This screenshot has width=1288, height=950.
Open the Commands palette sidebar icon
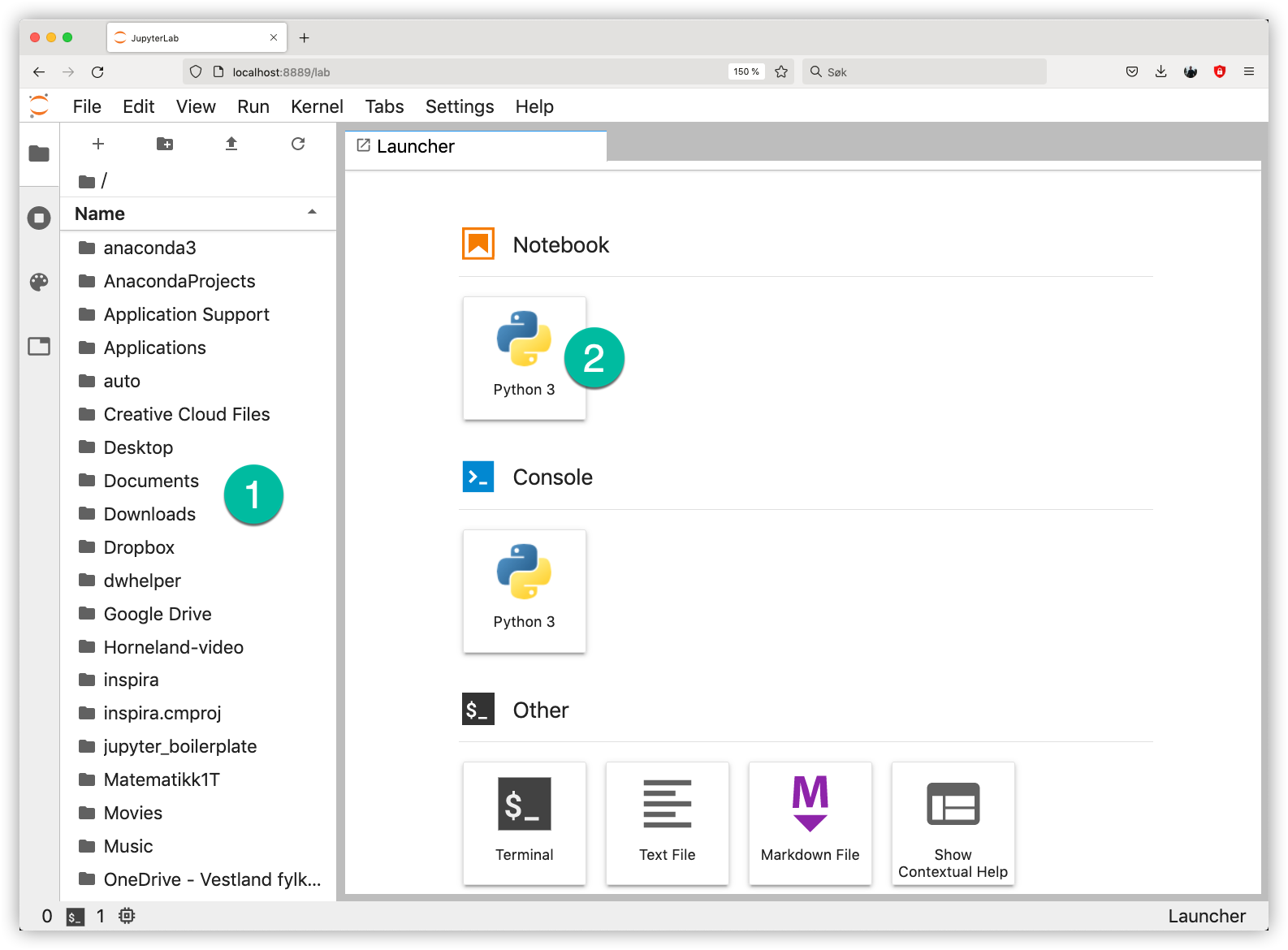click(39, 282)
